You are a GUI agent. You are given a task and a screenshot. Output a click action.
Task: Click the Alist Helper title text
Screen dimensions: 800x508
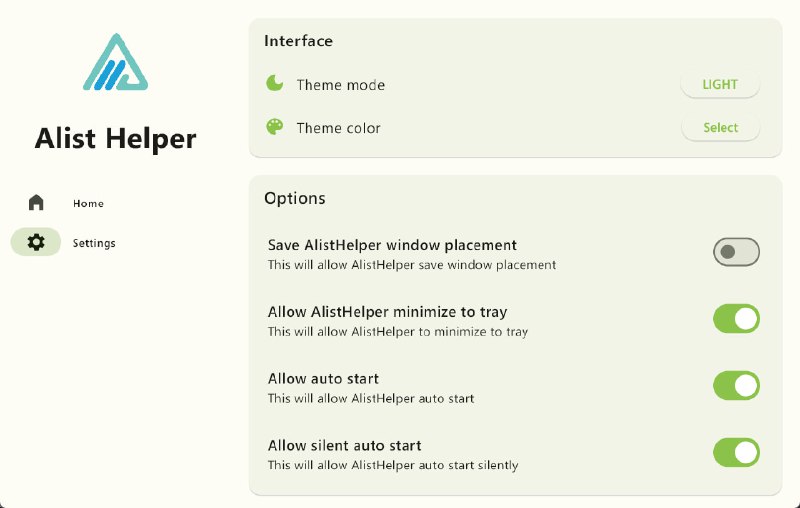(116, 138)
